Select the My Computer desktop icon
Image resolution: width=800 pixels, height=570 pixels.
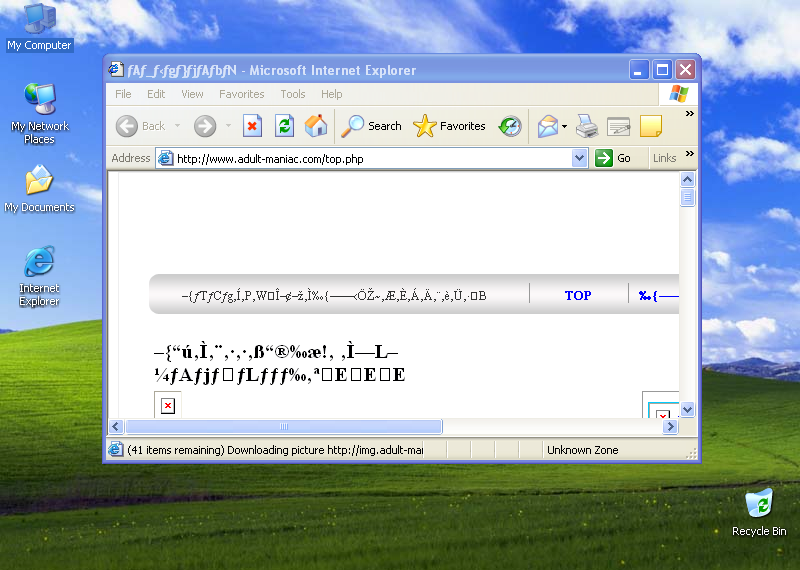[39, 28]
